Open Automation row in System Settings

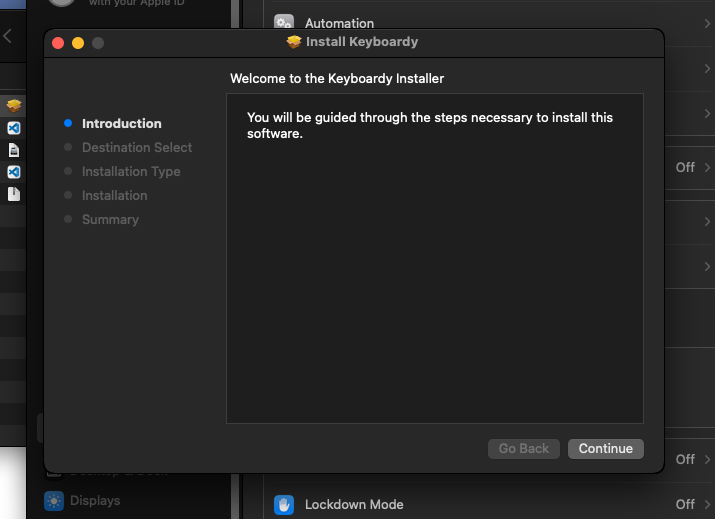(492, 23)
